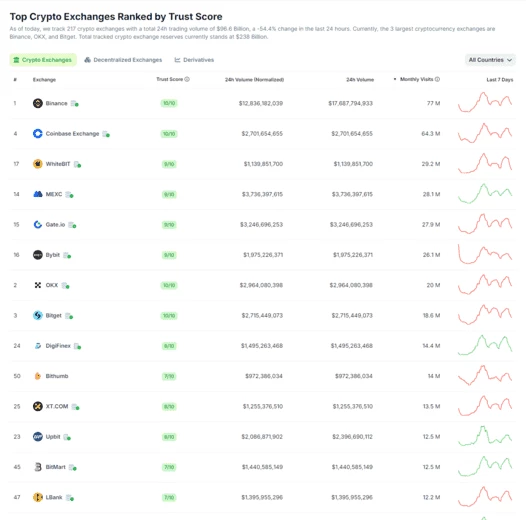Click the Monthly Visits info icon
The width and height of the screenshot is (526, 520).
(x=437, y=79)
